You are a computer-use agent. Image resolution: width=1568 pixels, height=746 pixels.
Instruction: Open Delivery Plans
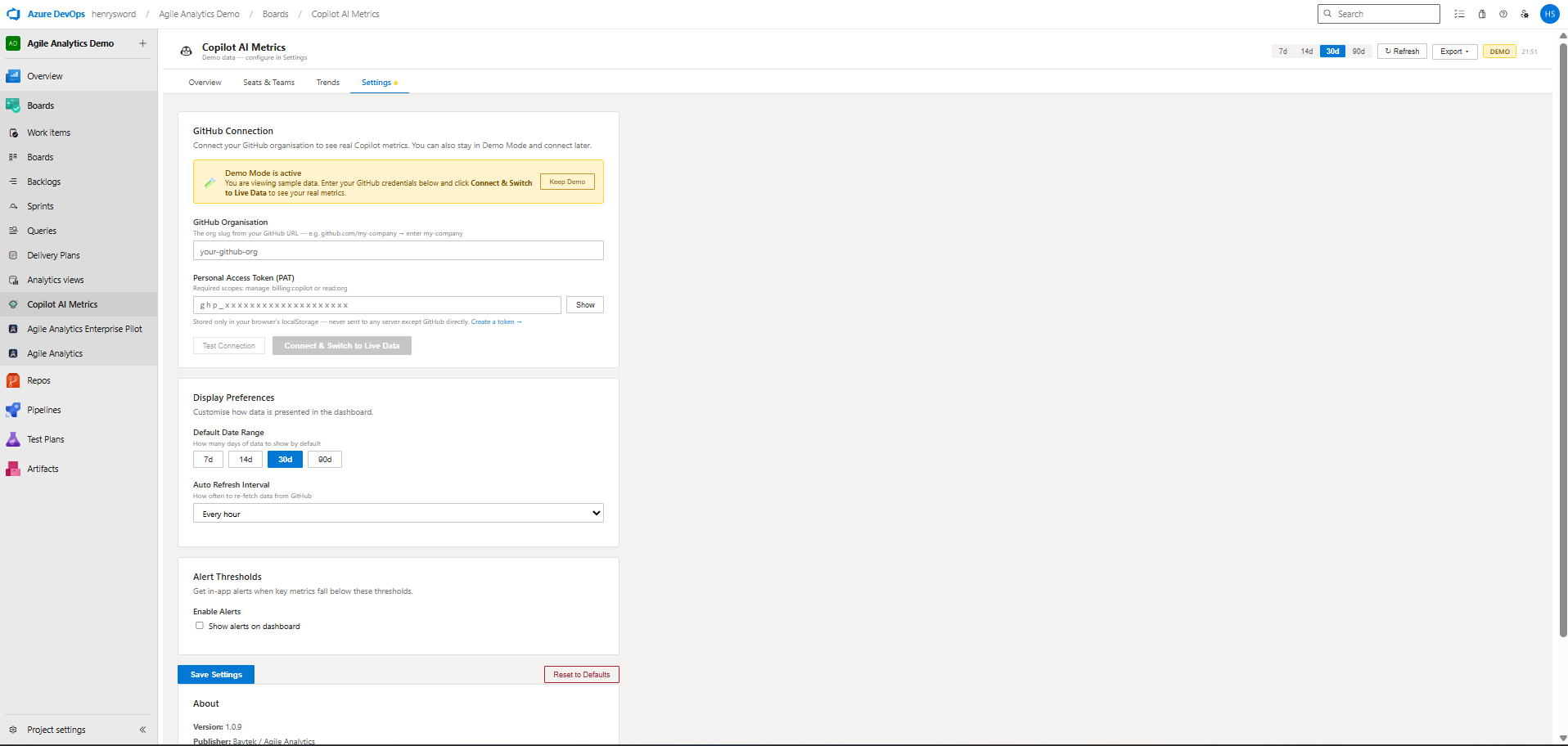[53, 254]
